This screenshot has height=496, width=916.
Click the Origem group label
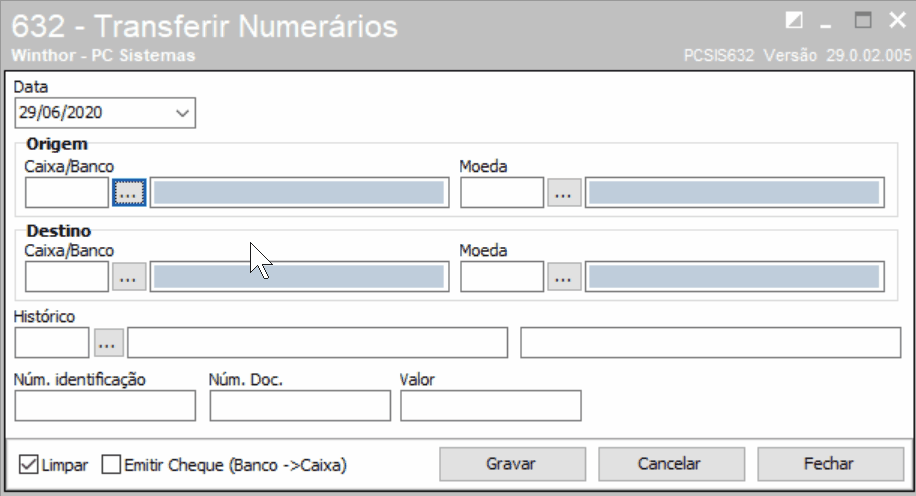pyautogui.click(x=57, y=144)
